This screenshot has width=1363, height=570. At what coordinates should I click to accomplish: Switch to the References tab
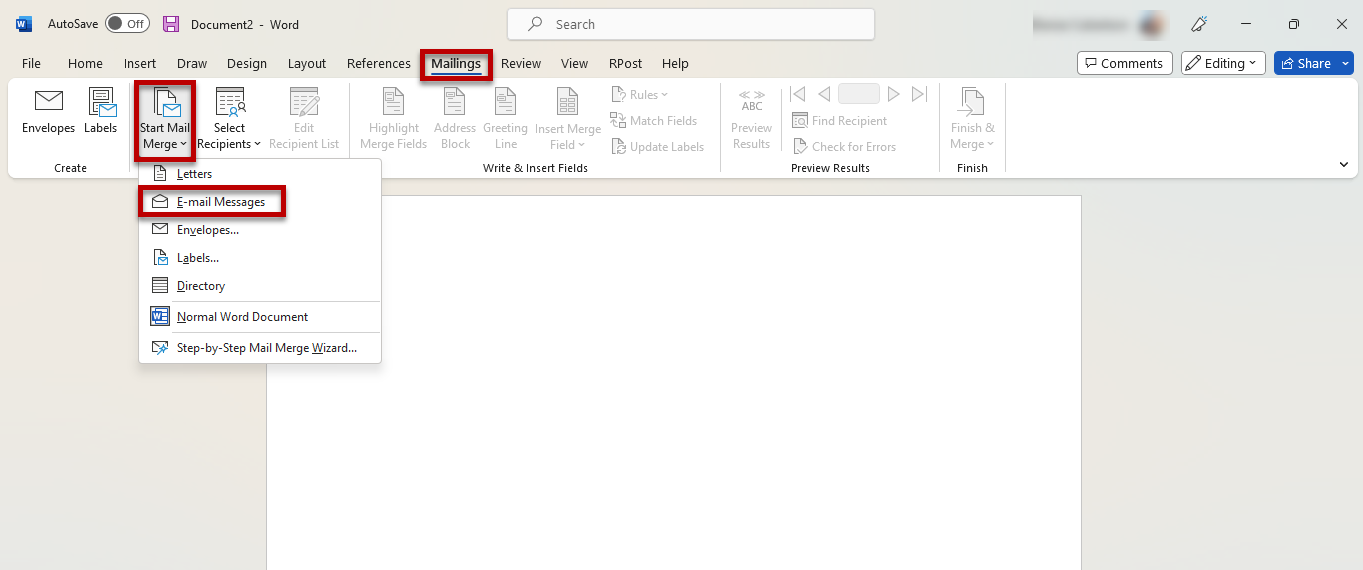click(378, 63)
